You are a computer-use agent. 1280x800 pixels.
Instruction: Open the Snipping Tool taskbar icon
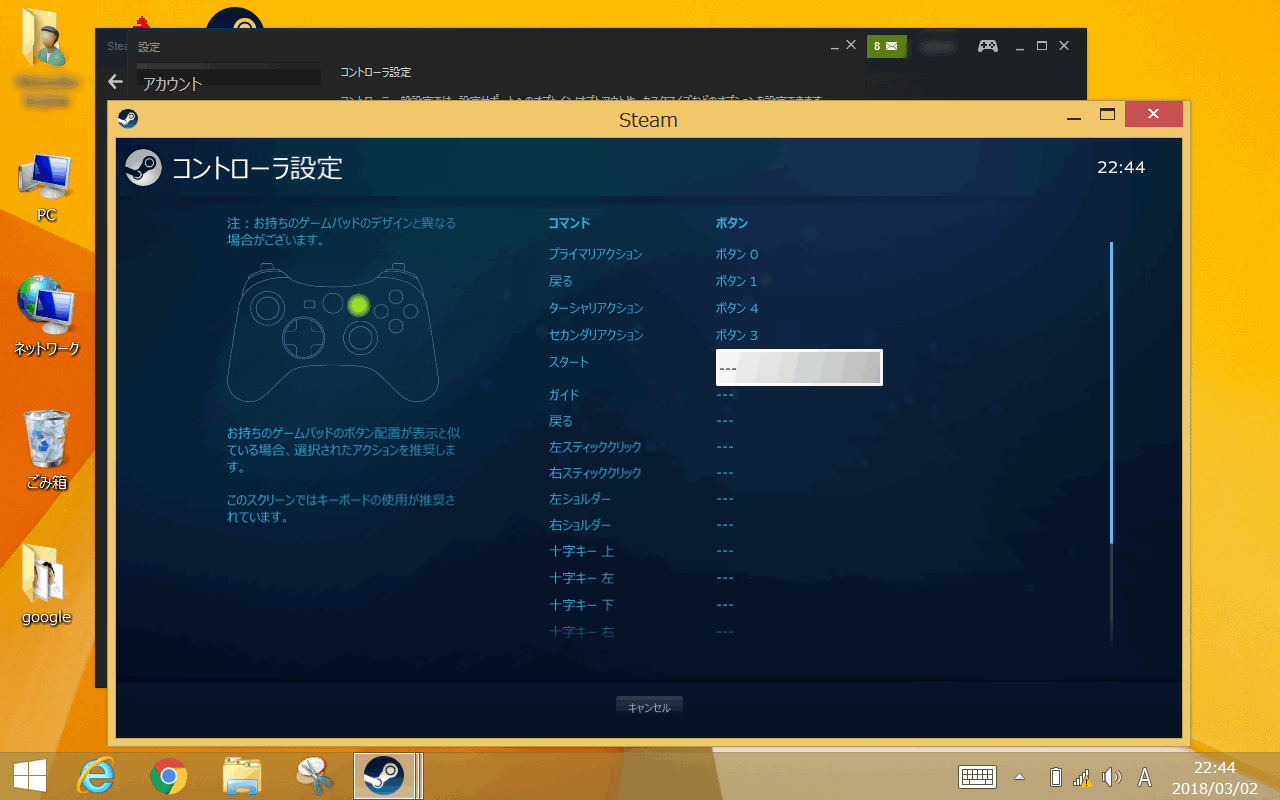[314, 775]
